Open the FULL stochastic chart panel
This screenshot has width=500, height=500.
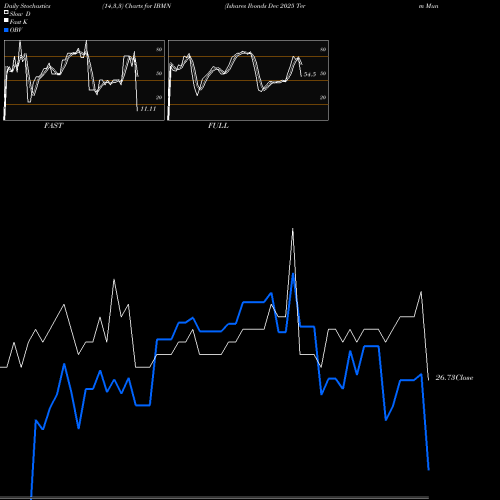pos(248,80)
